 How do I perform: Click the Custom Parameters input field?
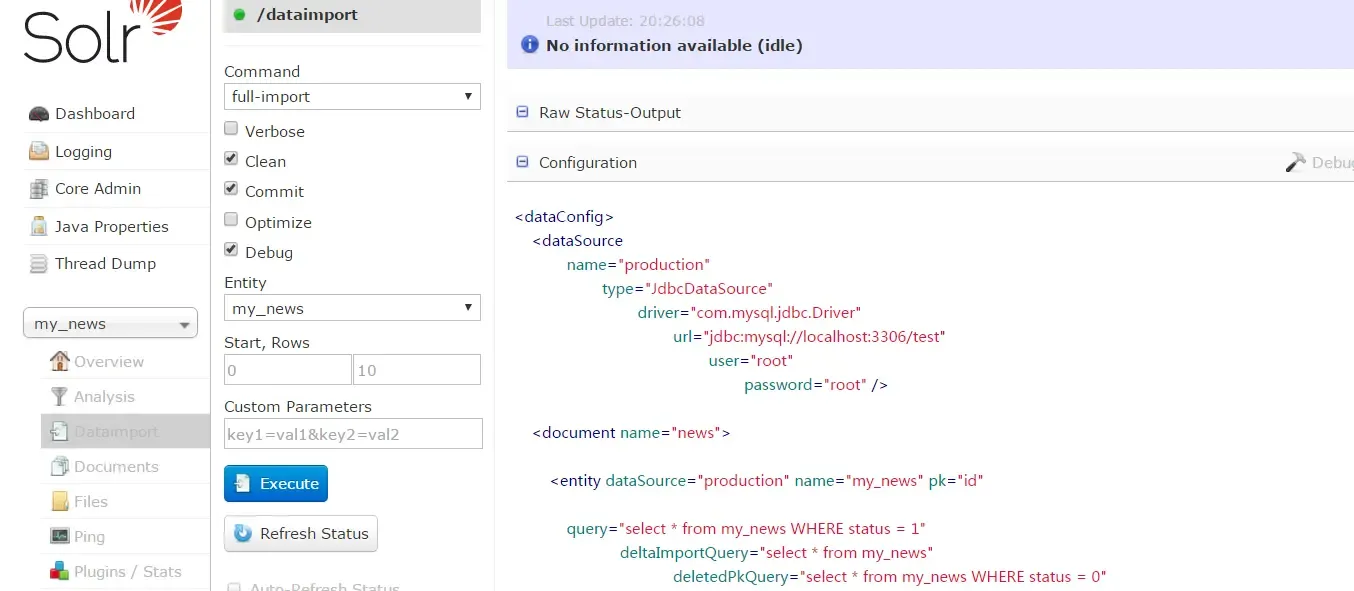(x=353, y=434)
